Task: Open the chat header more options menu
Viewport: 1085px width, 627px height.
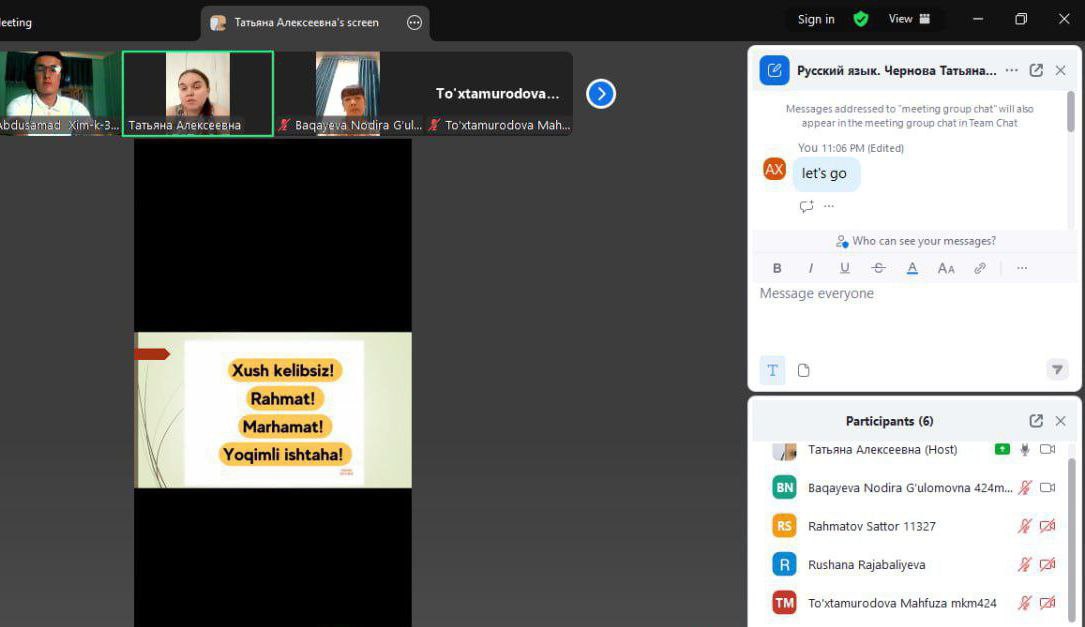Action: pos(1011,71)
